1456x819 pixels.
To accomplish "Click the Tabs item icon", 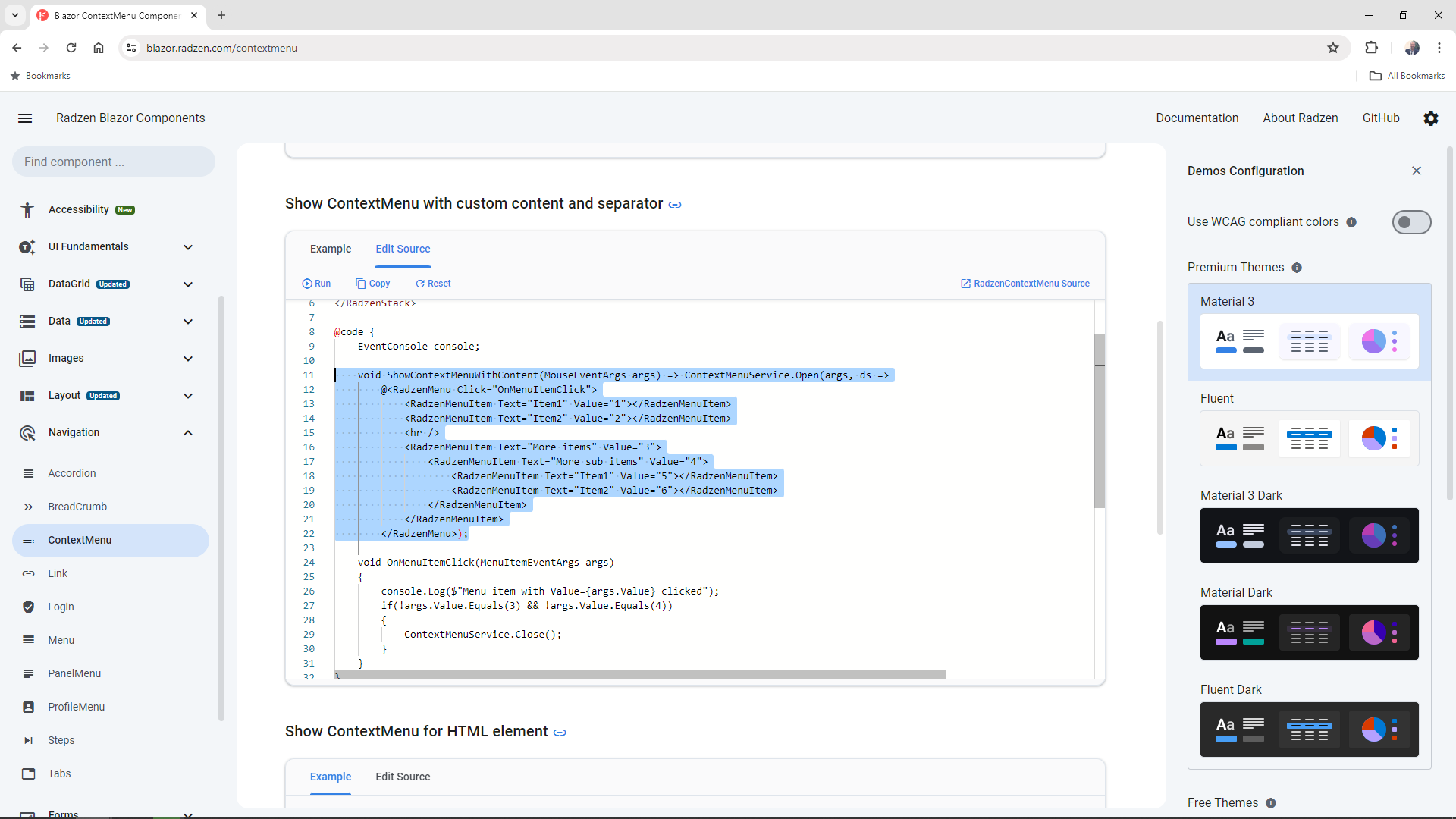I will (x=28, y=774).
